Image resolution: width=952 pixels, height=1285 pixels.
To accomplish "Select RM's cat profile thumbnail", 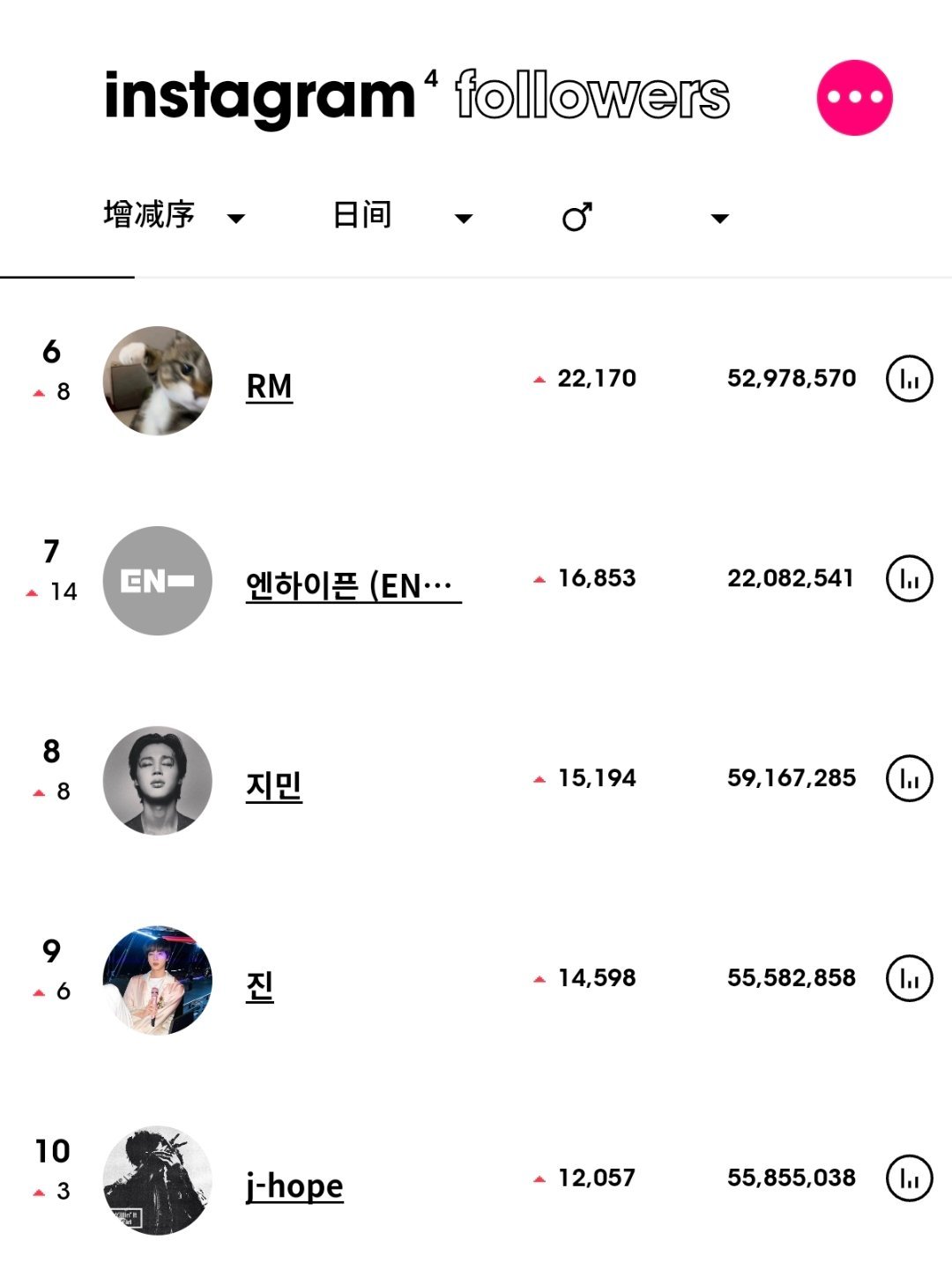I will click(x=158, y=381).
